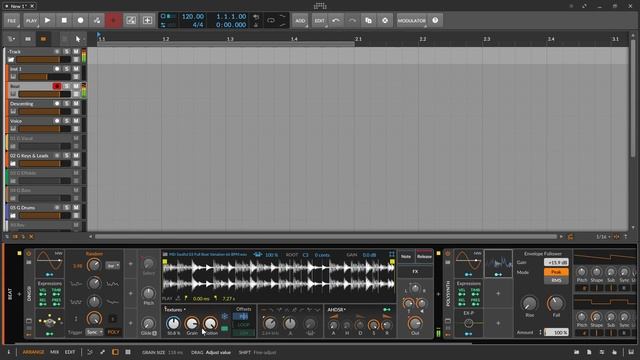Click the redo arrow icon
Screen dimensions: 640x360
point(352,20)
